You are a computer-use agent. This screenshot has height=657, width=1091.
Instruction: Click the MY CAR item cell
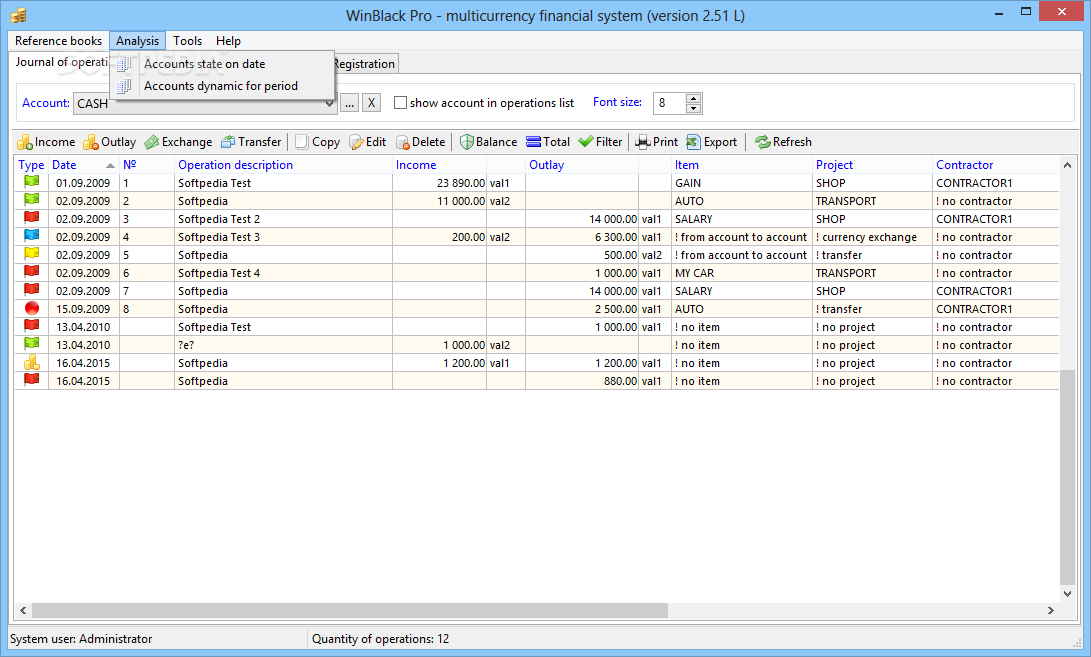pyautogui.click(x=741, y=273)
